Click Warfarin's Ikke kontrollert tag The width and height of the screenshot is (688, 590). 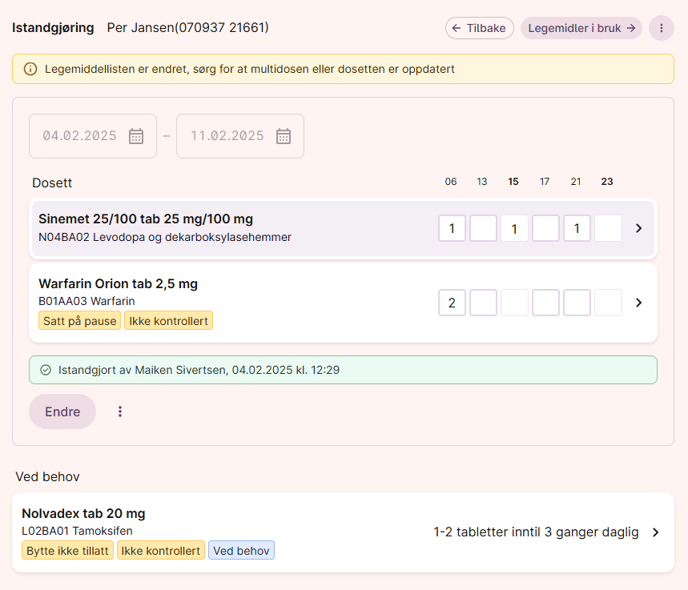click(168, 321)
